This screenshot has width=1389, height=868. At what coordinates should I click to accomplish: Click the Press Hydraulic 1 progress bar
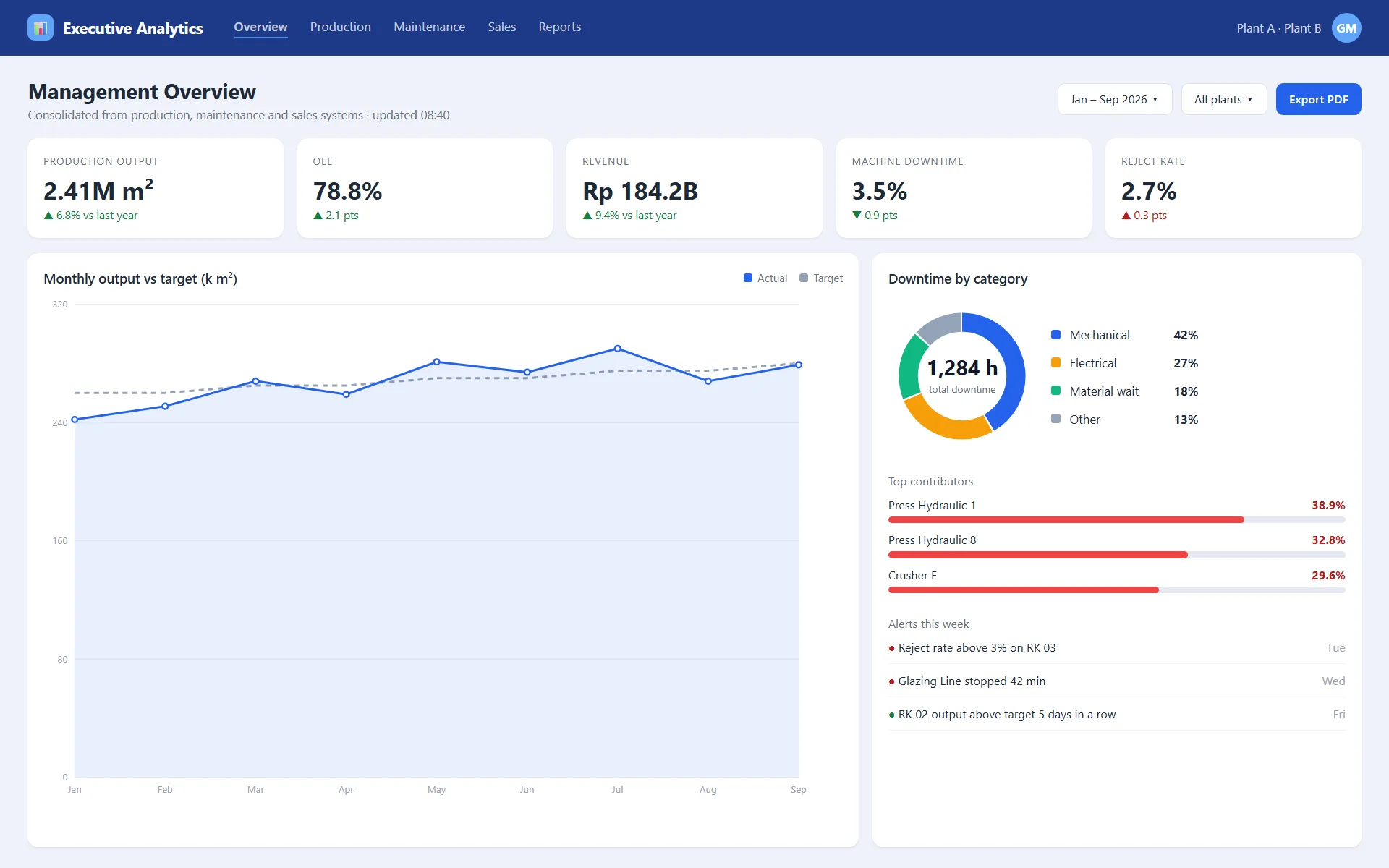click(1117, 520)
